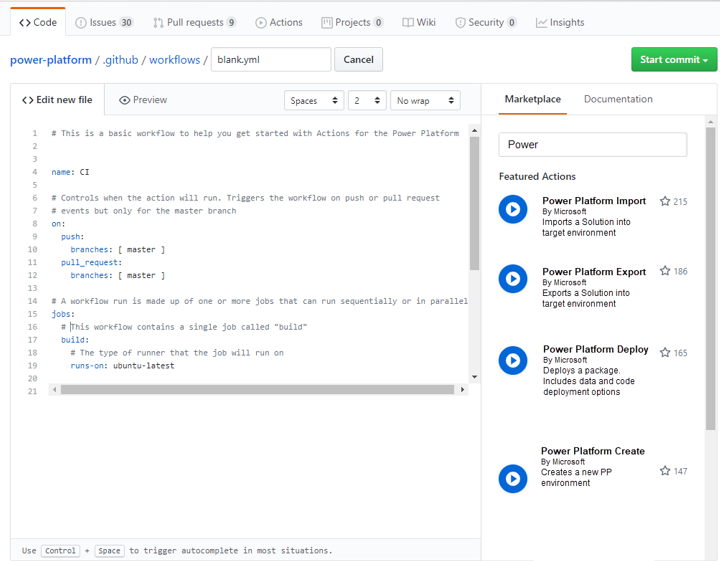
Task: Click the .github breadcrumb link
Action: tap(121, 60)
